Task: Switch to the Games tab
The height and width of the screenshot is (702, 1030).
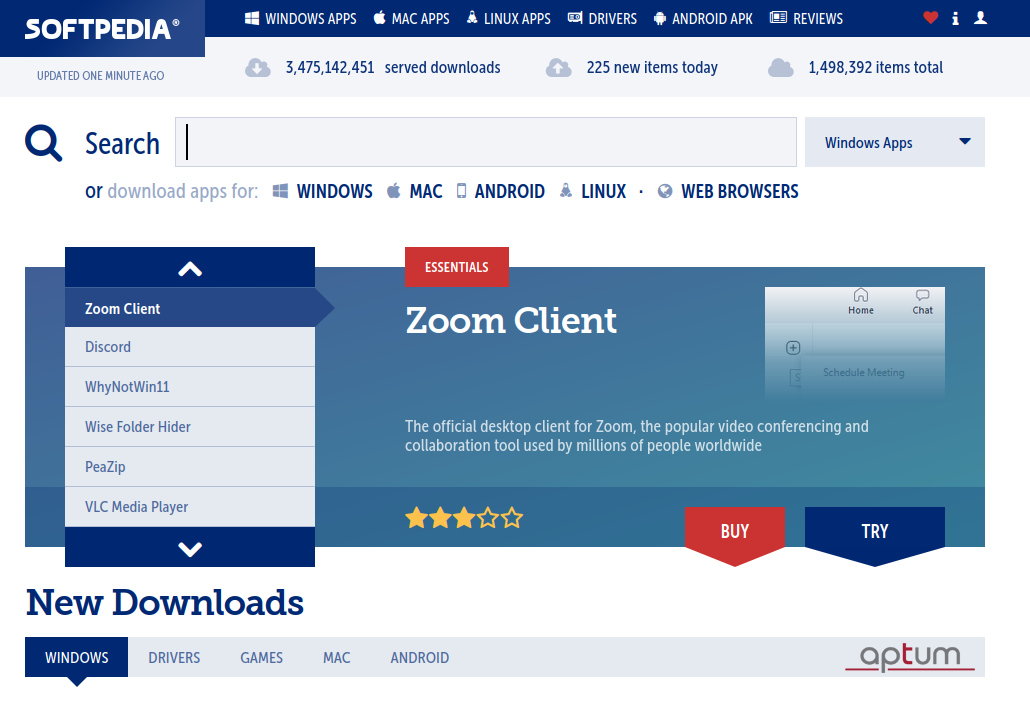Action: [x=261, y=657]
